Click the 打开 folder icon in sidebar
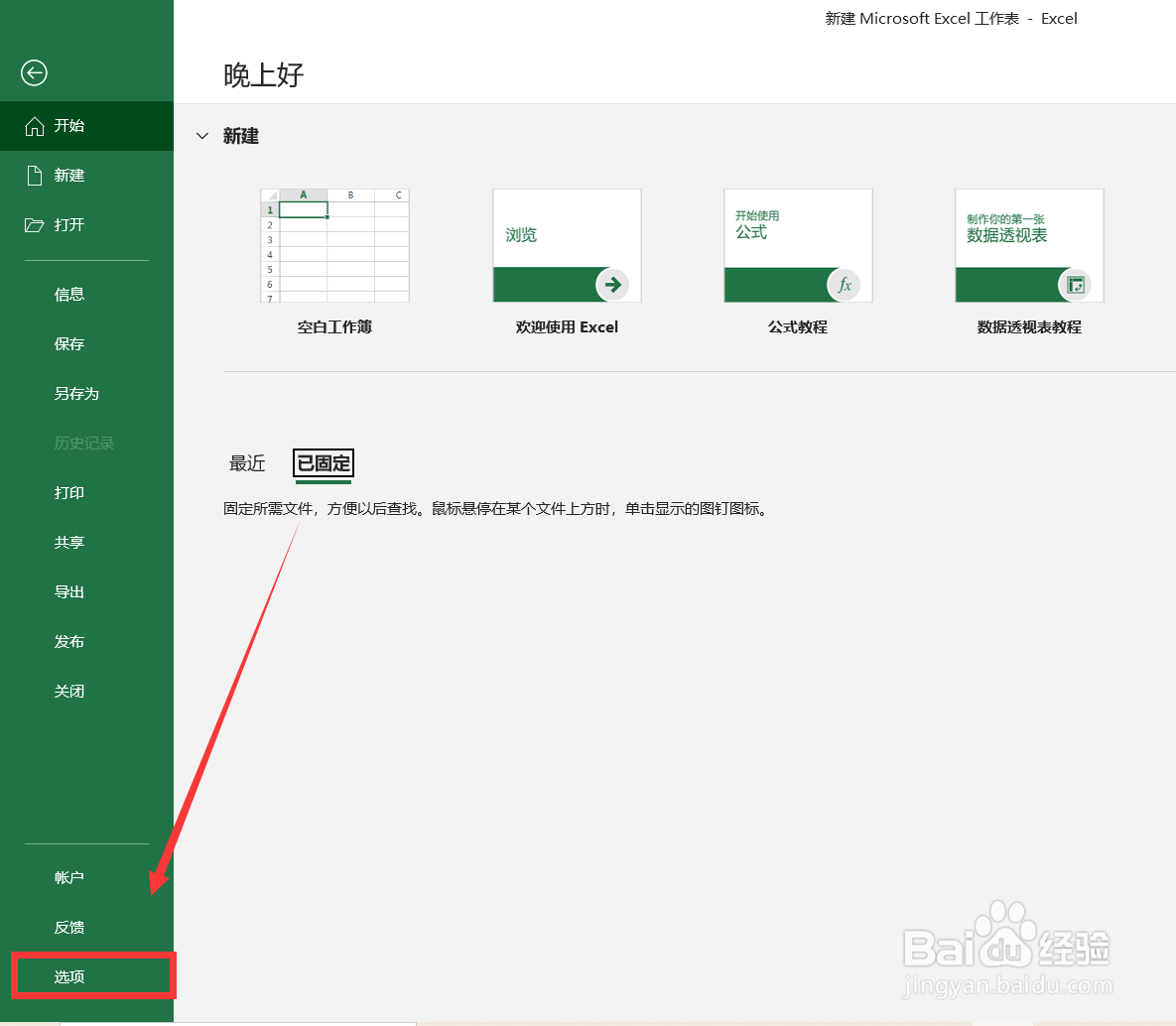 [34, 225]
